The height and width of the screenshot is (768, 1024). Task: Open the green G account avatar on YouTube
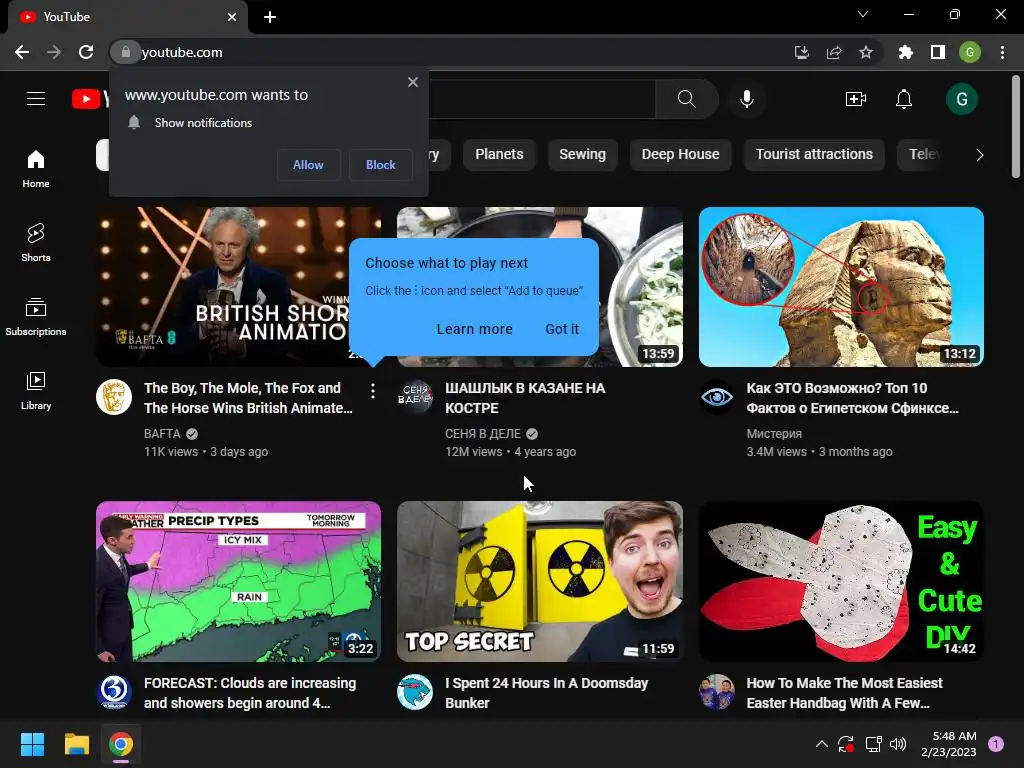pyautogui.click(x=961, y=99)
